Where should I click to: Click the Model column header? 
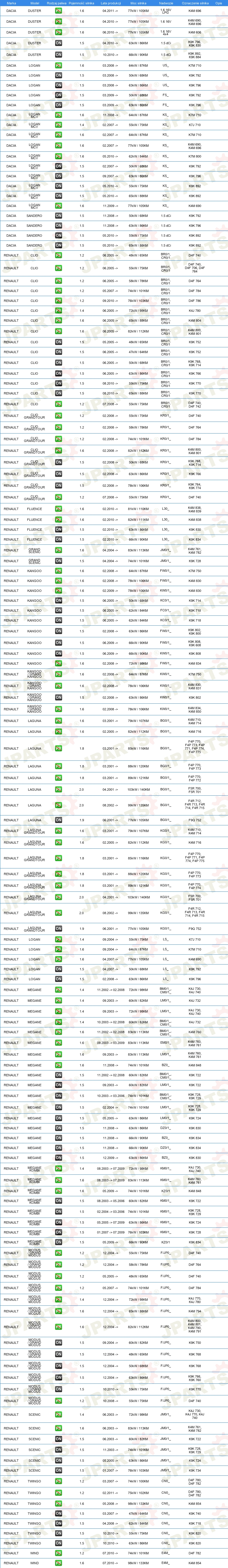pos(34,3)
